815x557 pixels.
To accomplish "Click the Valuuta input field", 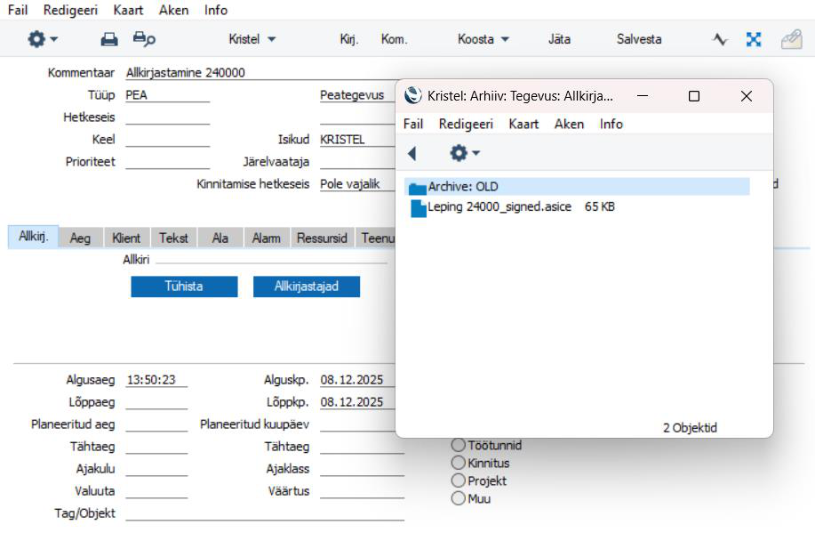I will pos(156,491).
